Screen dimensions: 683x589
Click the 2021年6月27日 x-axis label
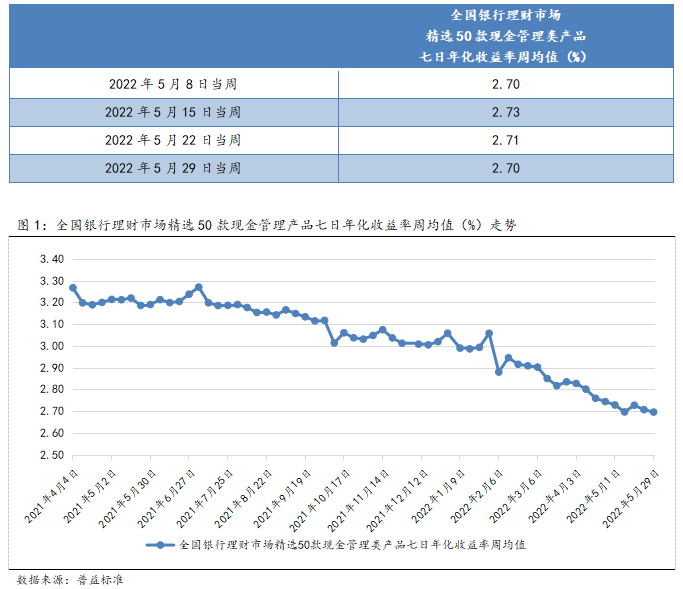166,491
